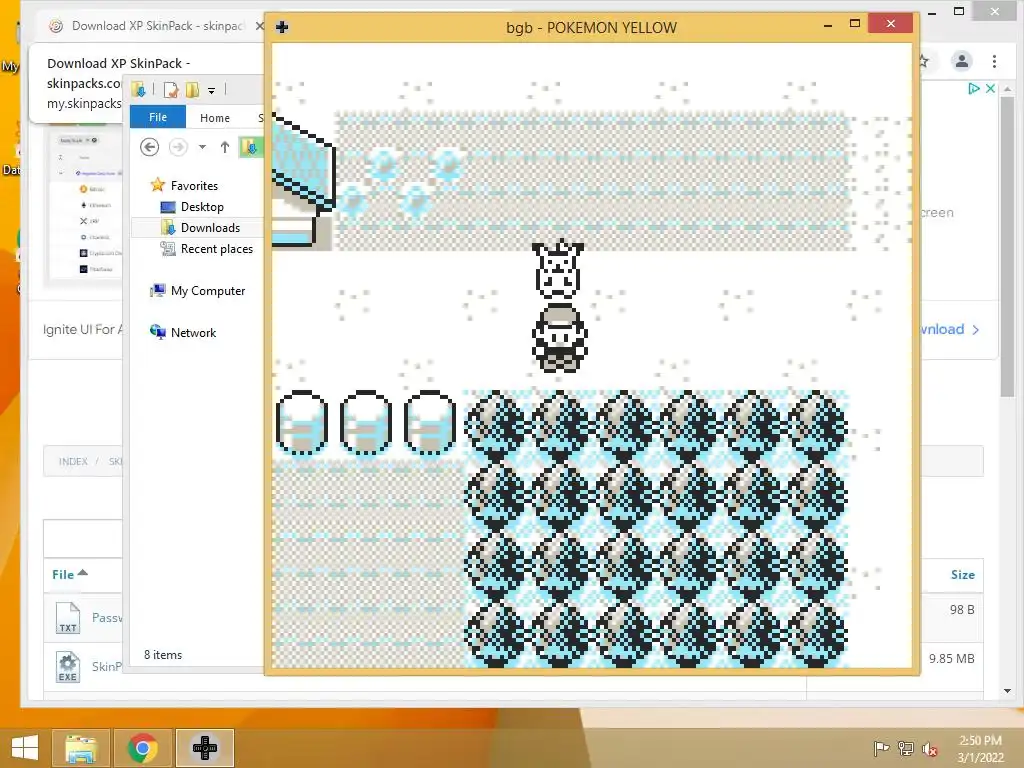Go up one folder in Explorer
The image size is (1024, 768).
[x=225, y=147]
